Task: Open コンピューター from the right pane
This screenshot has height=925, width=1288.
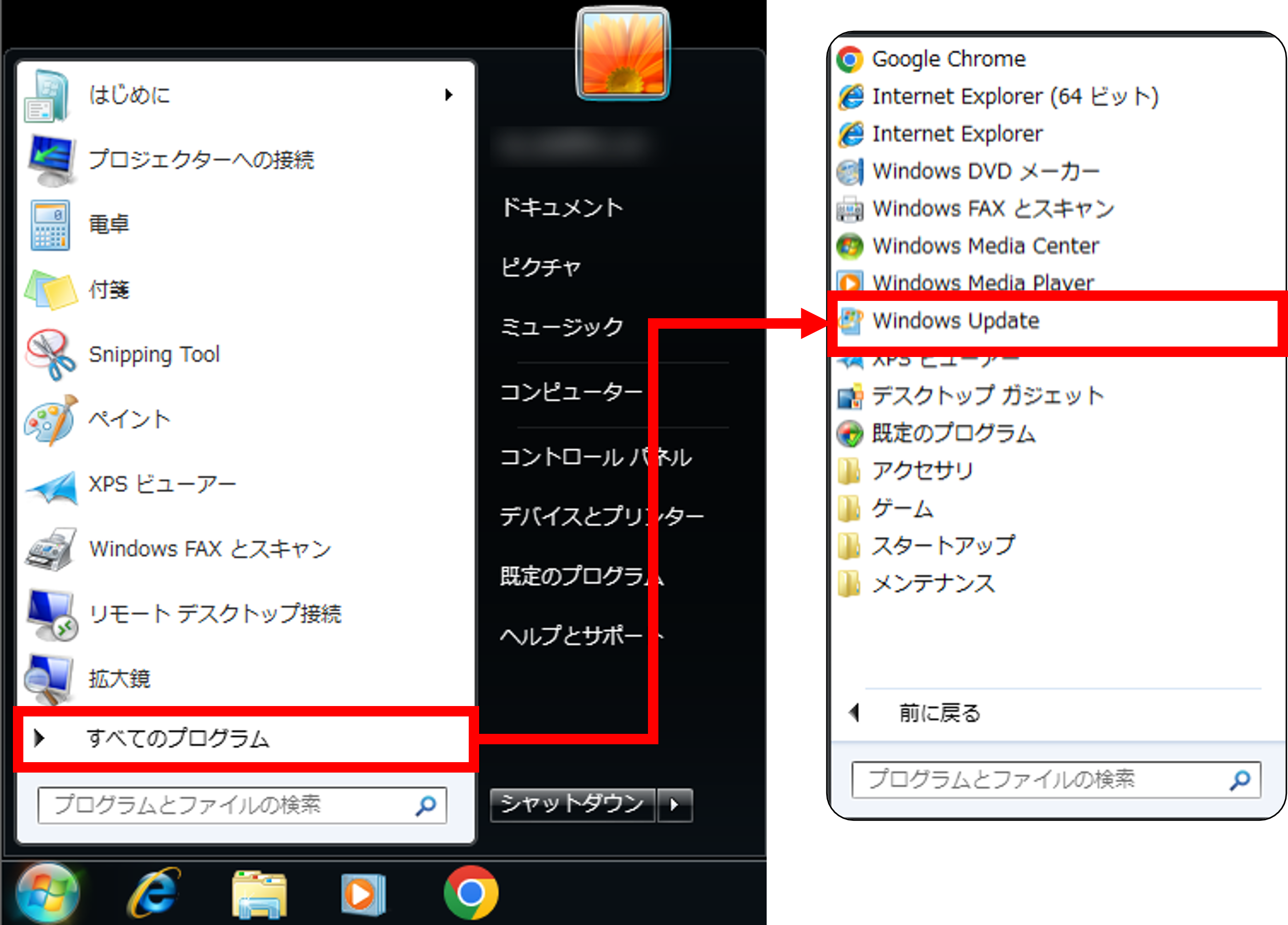Action: pyautogui.click(x=572, y=392)
